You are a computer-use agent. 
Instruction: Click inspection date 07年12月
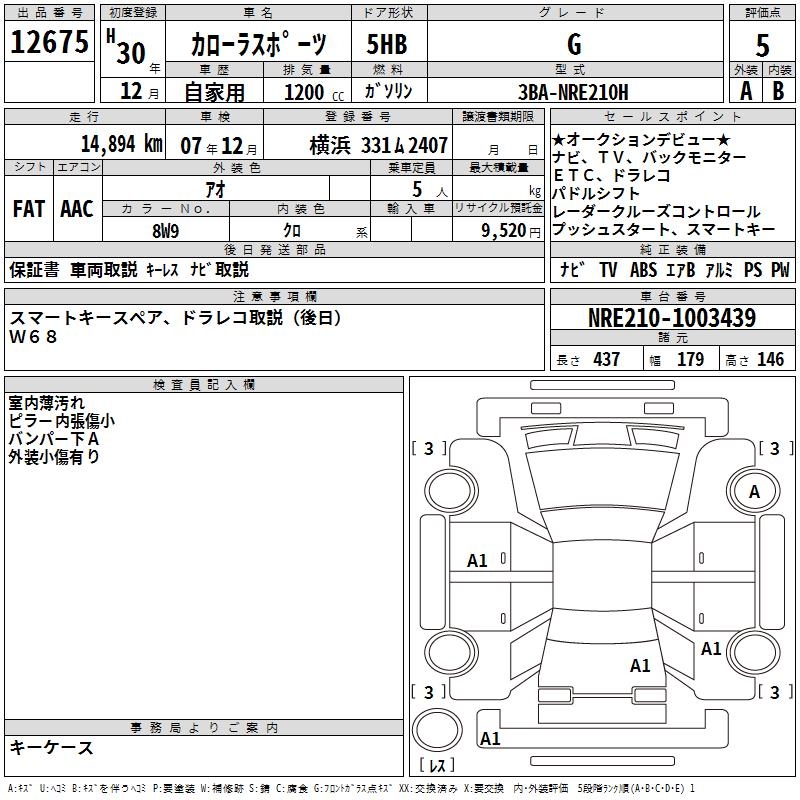click(x=218, y=146)
